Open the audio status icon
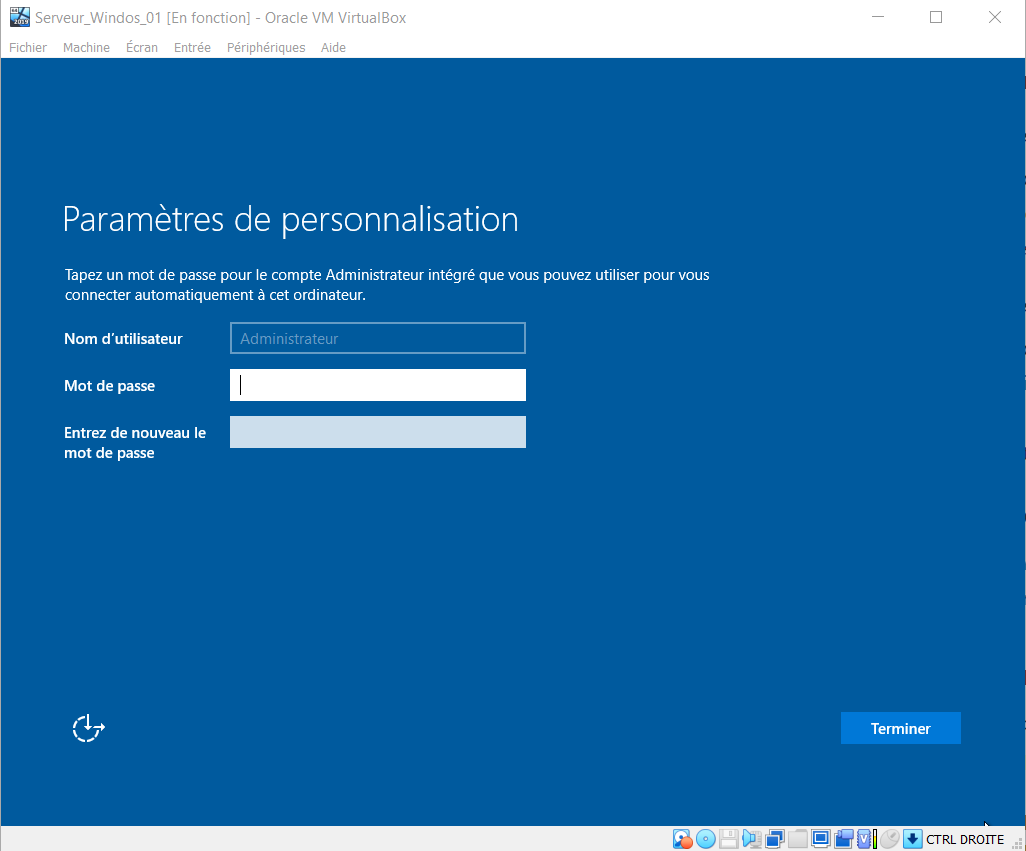 [x=751, y=839]
